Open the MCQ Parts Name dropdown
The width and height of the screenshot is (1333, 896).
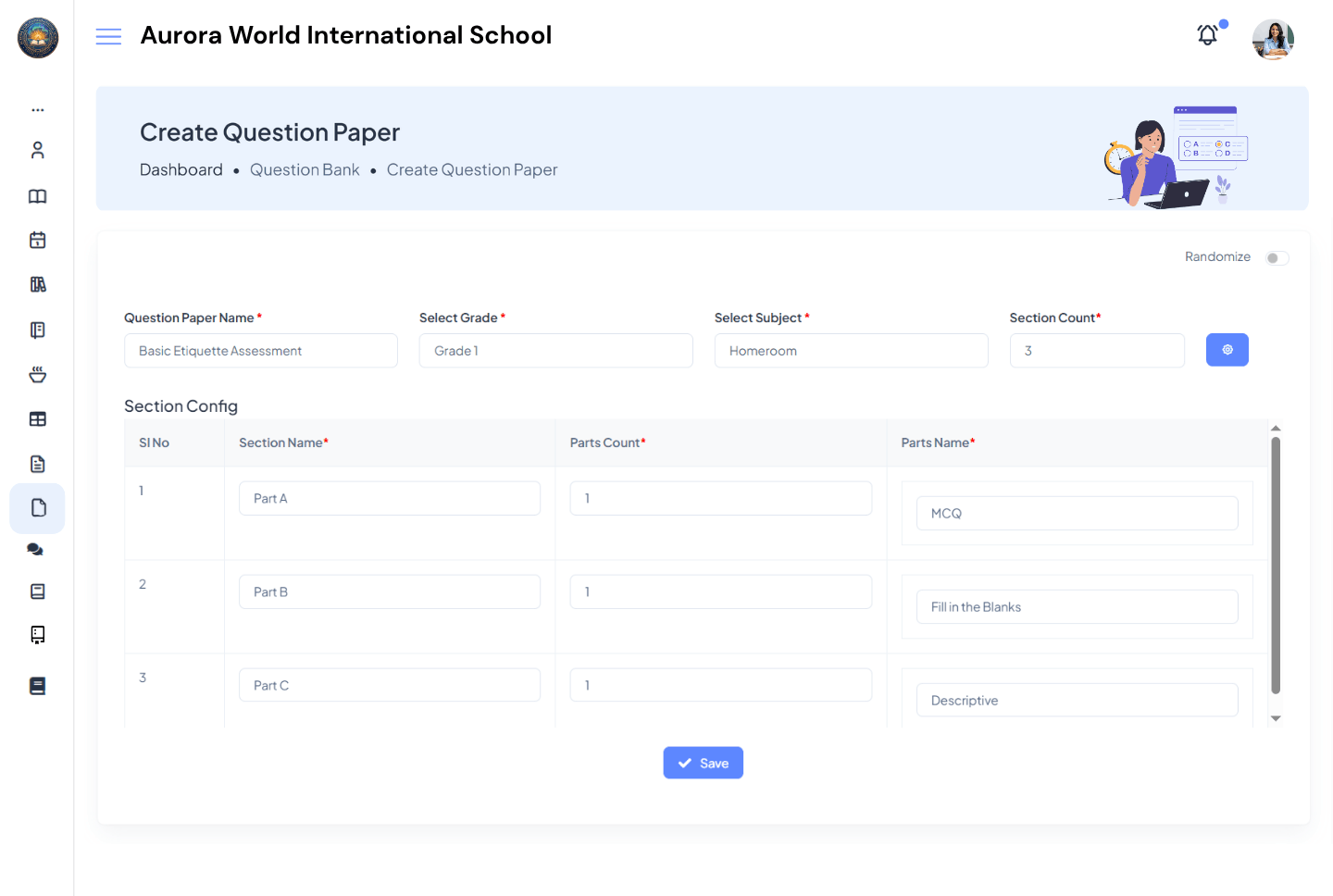(1077, 513)
